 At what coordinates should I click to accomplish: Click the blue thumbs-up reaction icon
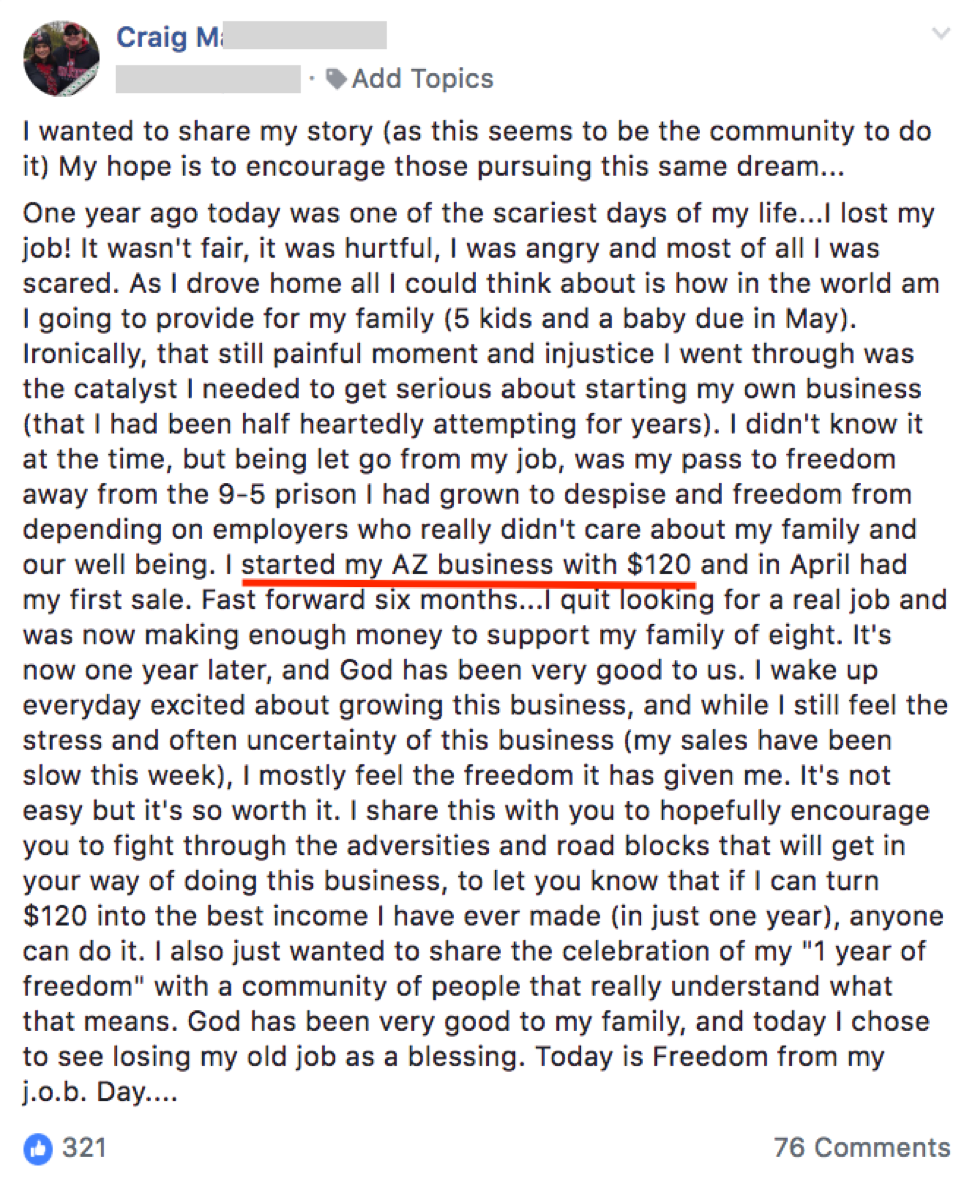(38, 1148)
